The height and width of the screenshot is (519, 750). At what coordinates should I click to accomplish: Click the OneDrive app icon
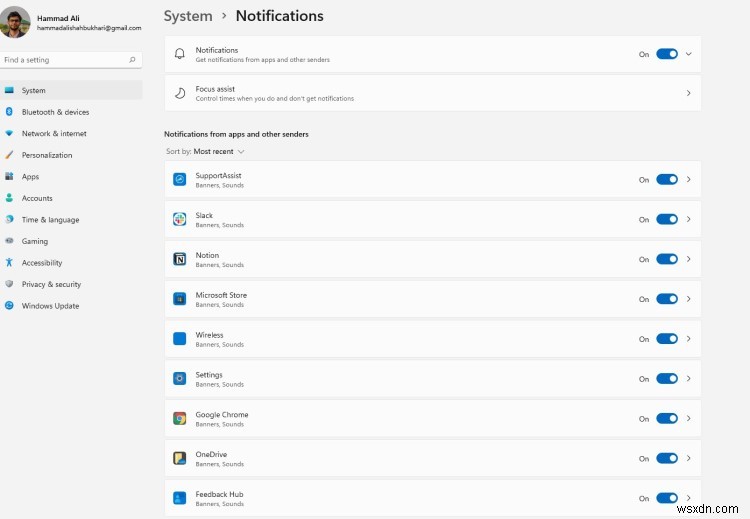coord(179,458)
